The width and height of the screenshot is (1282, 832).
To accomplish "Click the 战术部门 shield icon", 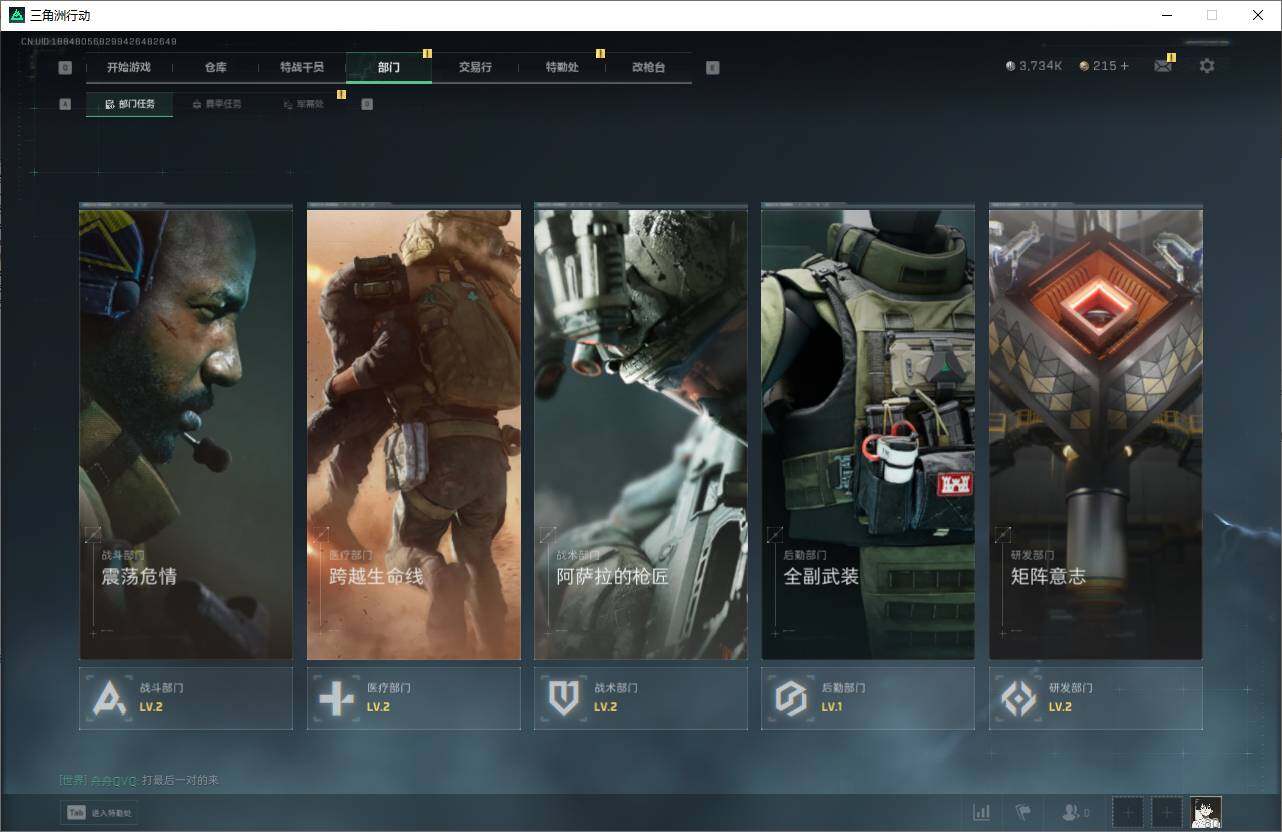I will (x=564, y=698).
